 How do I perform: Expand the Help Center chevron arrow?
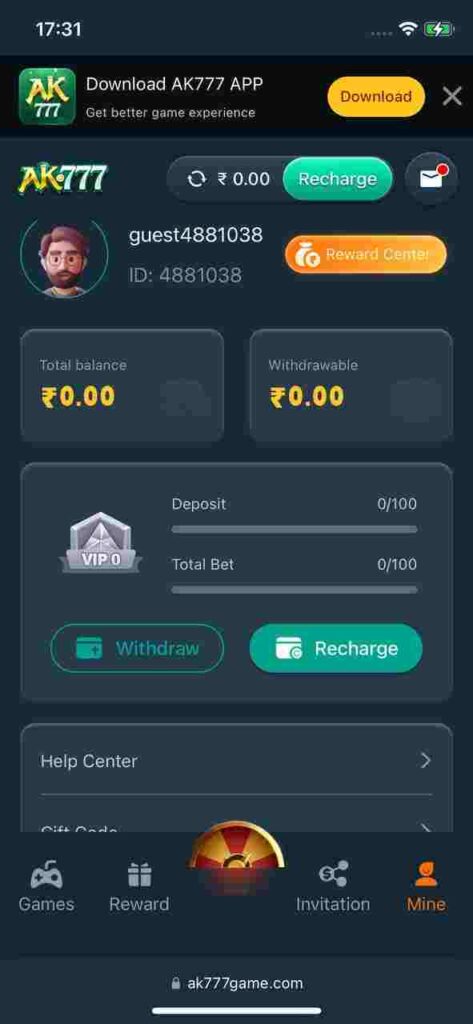pos(426,760)
